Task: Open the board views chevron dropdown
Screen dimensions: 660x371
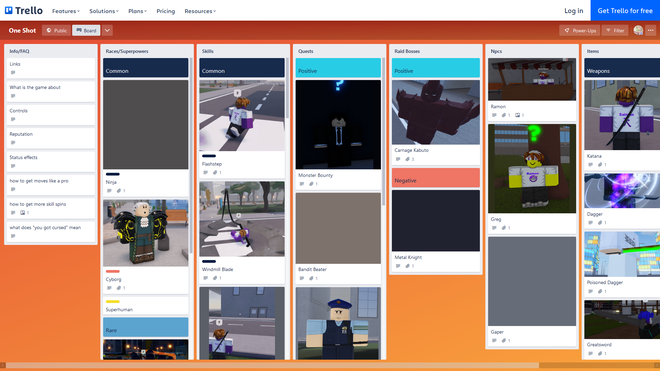Action: [107, 30]
